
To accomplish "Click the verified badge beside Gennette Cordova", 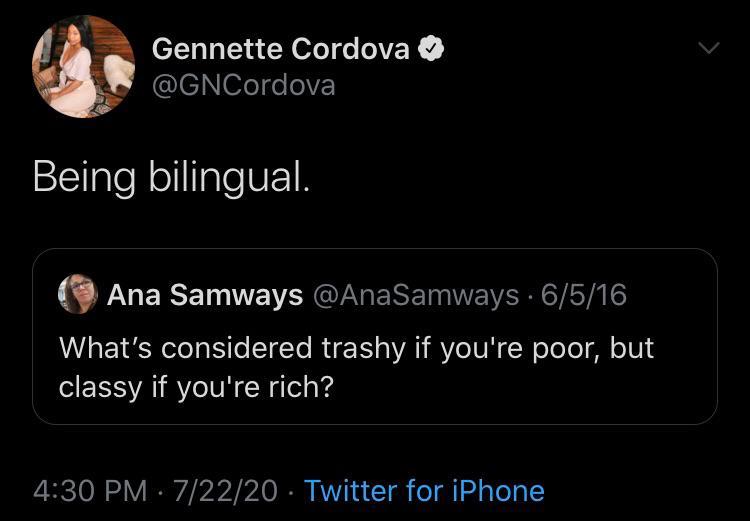I will pyautogui.click(x=431, y=49).
